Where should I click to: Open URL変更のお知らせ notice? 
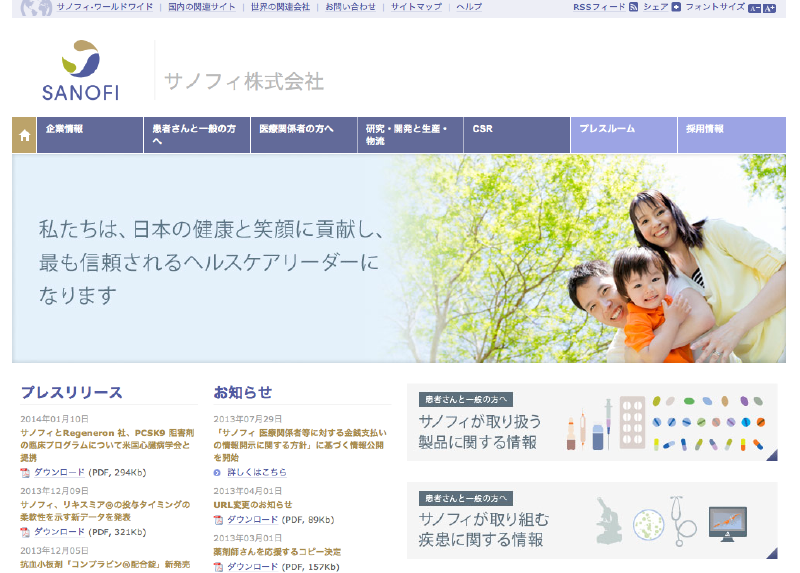coord(253,505)
